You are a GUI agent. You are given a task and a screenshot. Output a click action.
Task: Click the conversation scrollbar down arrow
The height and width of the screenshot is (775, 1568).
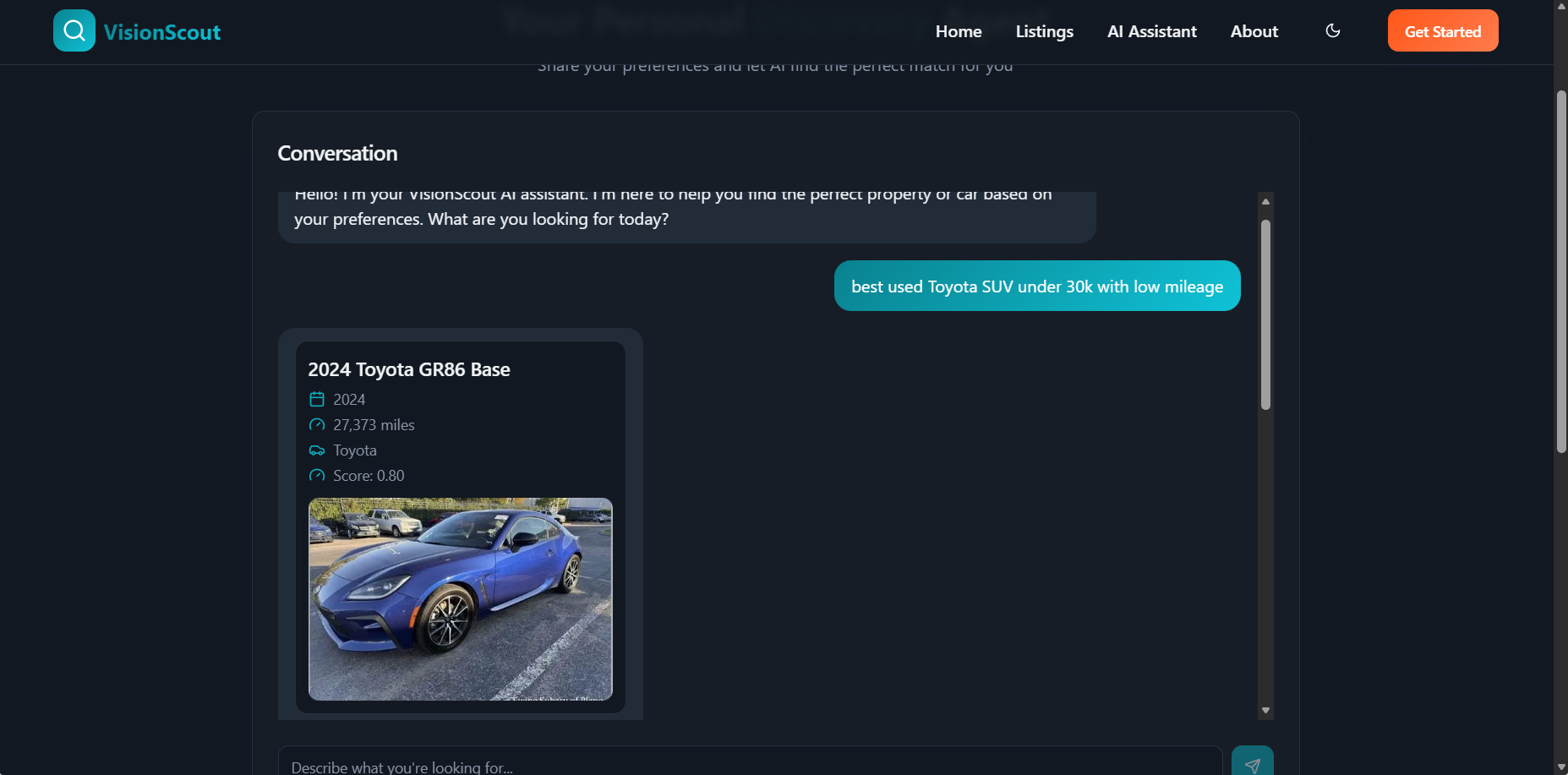coord(1265,711)
